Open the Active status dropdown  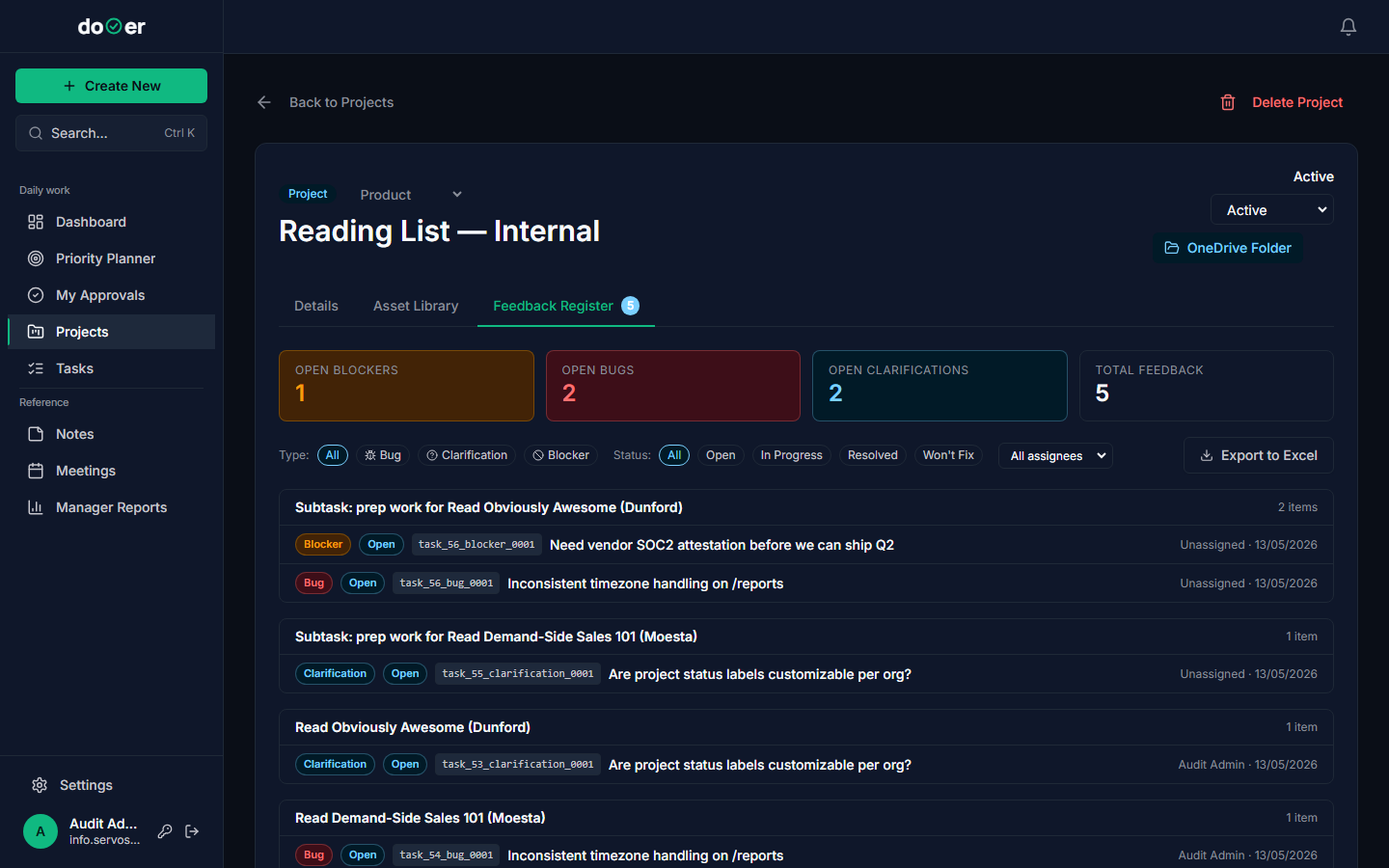point(1272,210)
